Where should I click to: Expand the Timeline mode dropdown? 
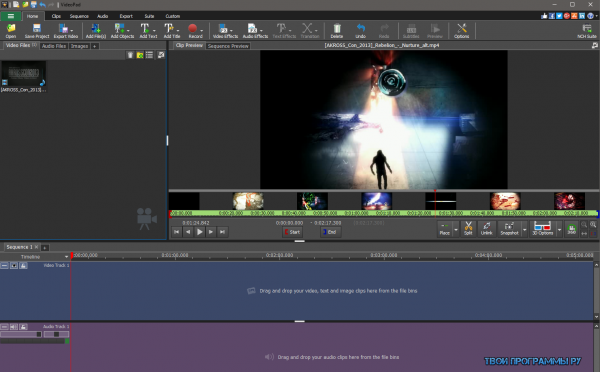click(66, 257)
